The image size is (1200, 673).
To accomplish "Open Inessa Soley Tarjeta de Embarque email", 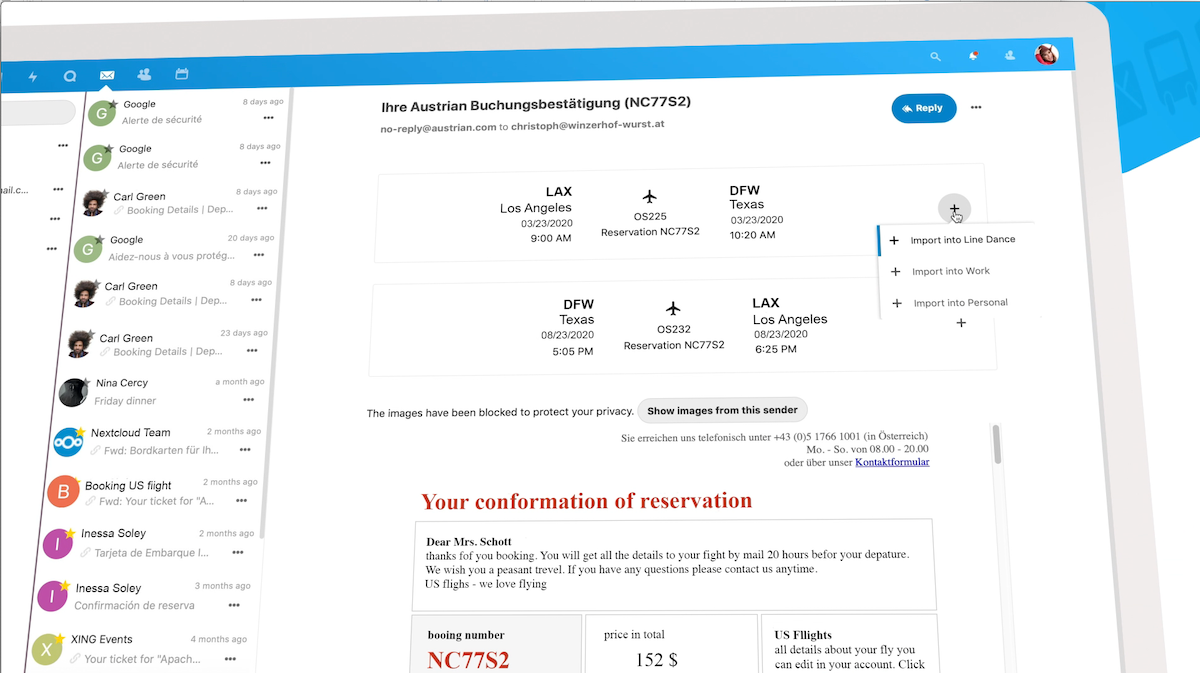I will click(x=146, y=542).
